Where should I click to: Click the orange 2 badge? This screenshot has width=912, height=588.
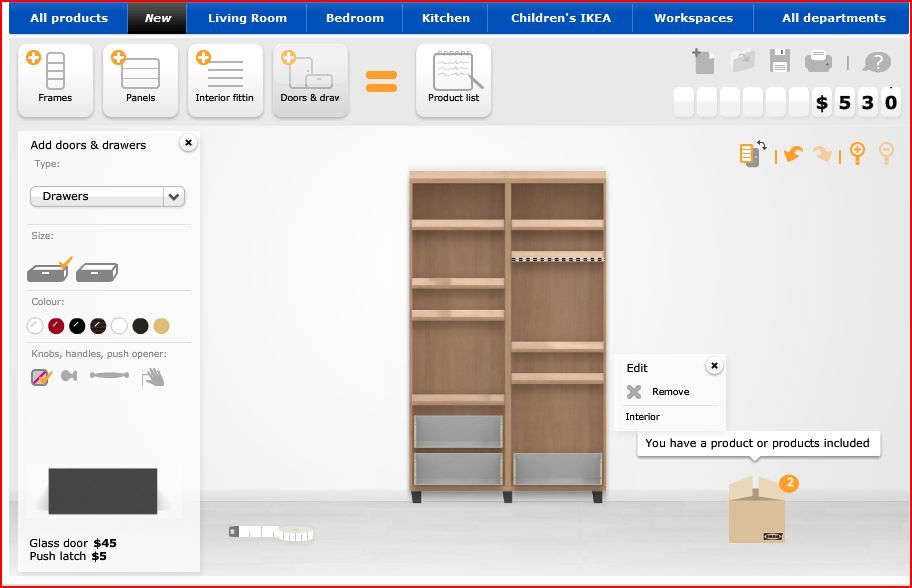pos(789,483)
